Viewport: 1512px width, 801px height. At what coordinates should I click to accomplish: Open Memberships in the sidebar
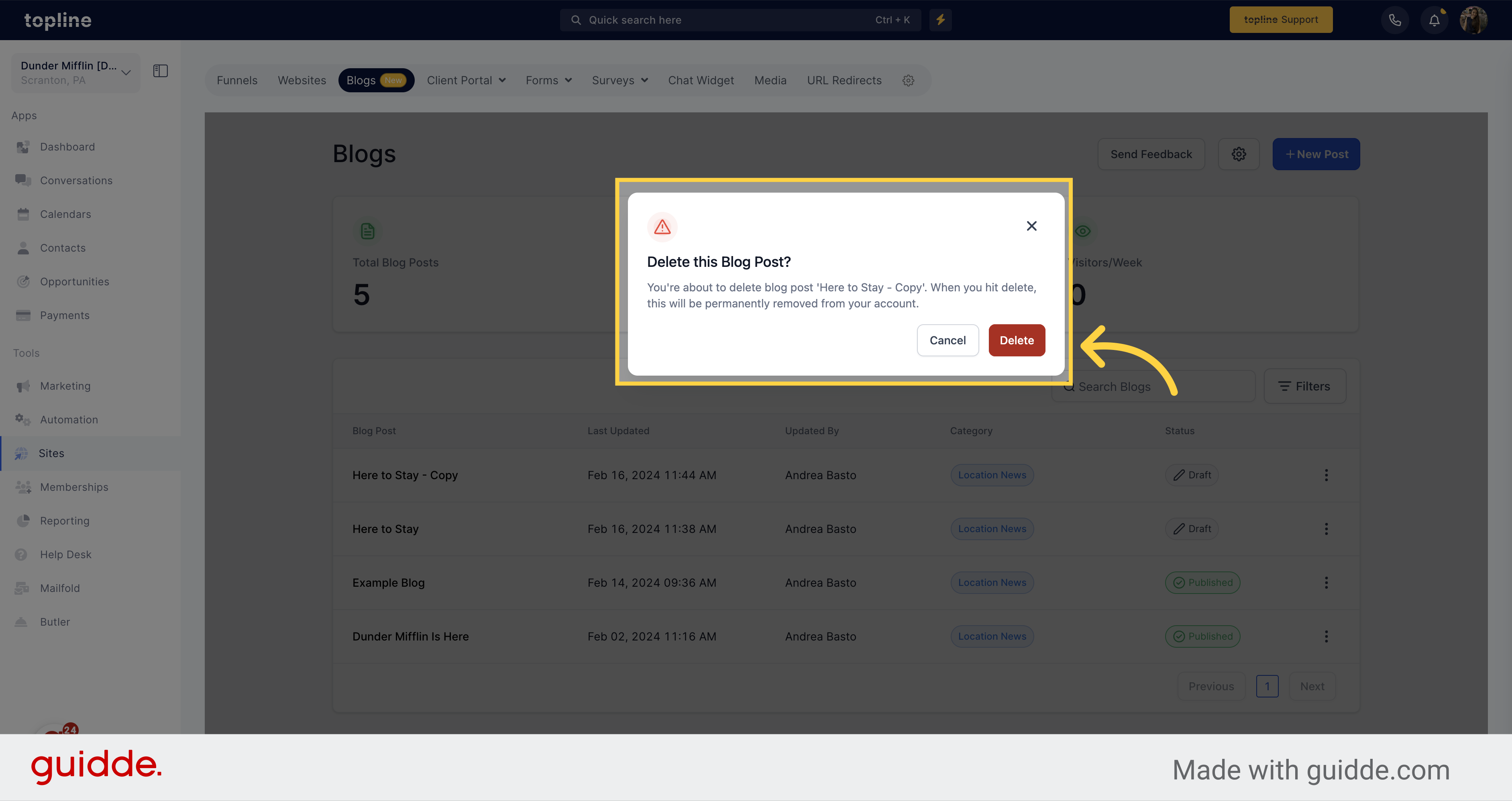74,487
